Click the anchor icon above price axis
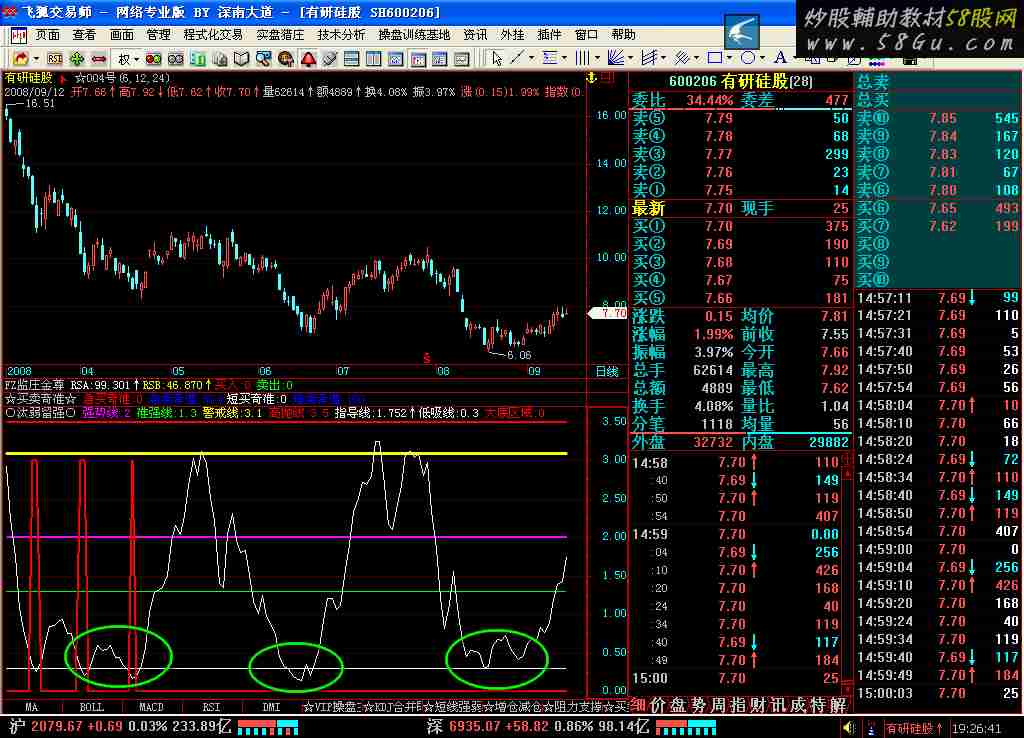 592,78
